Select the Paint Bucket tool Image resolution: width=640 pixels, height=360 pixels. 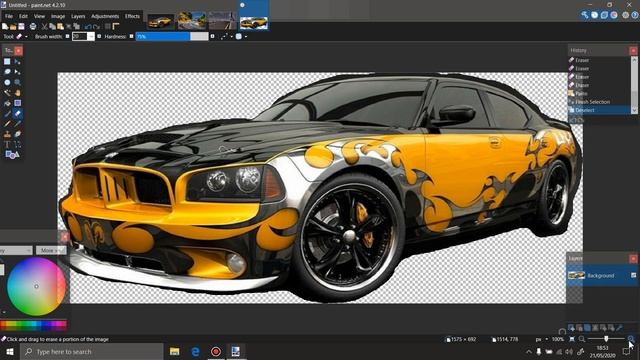(x=7, y=103)
